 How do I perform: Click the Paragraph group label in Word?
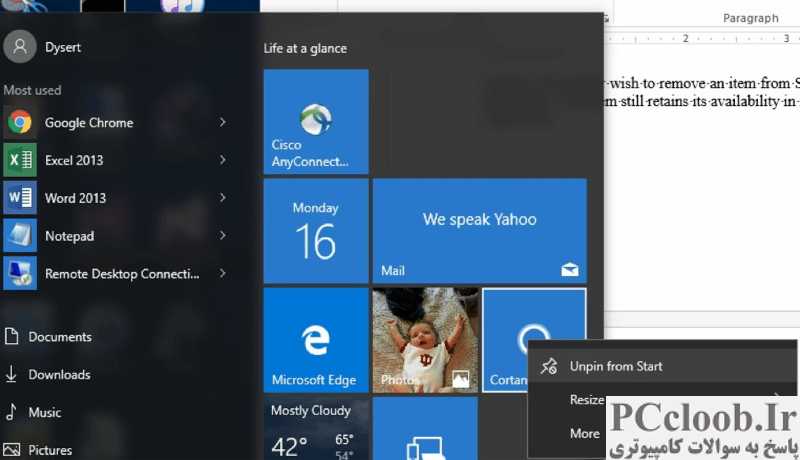coord(751,18)
